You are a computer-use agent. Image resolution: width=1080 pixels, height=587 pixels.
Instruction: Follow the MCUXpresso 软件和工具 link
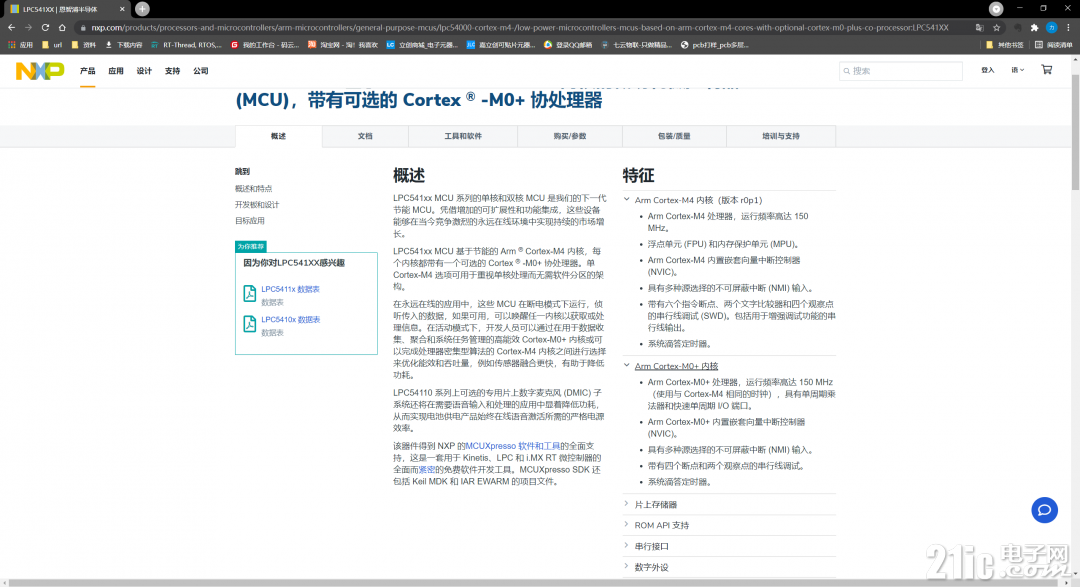click(512, 446)
